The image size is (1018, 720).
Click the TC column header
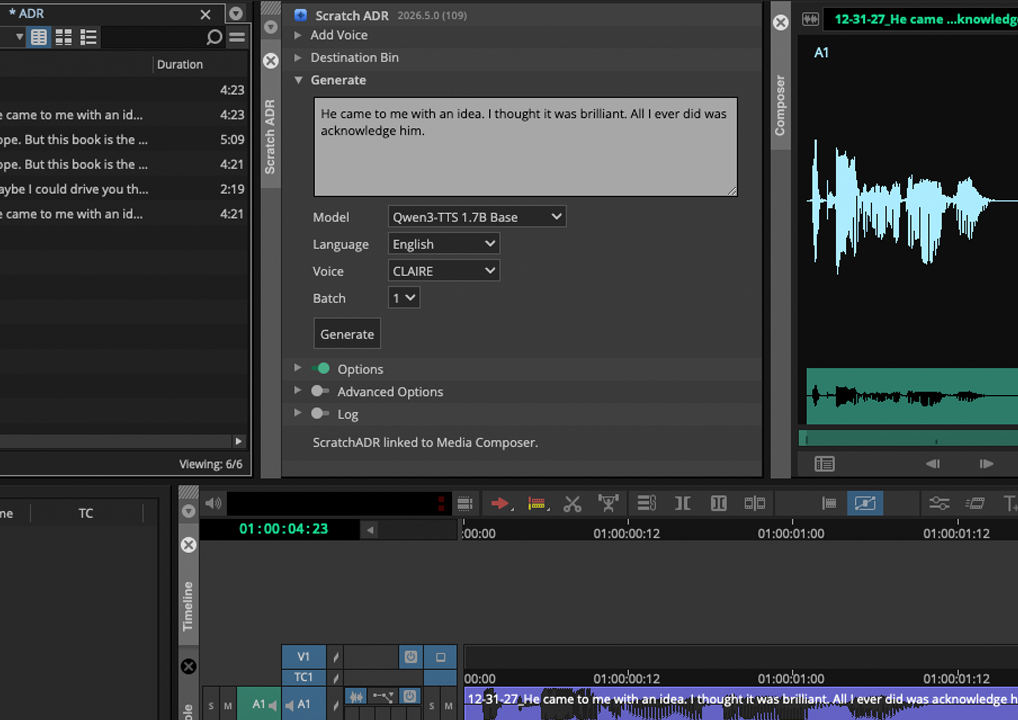point(86,513)
